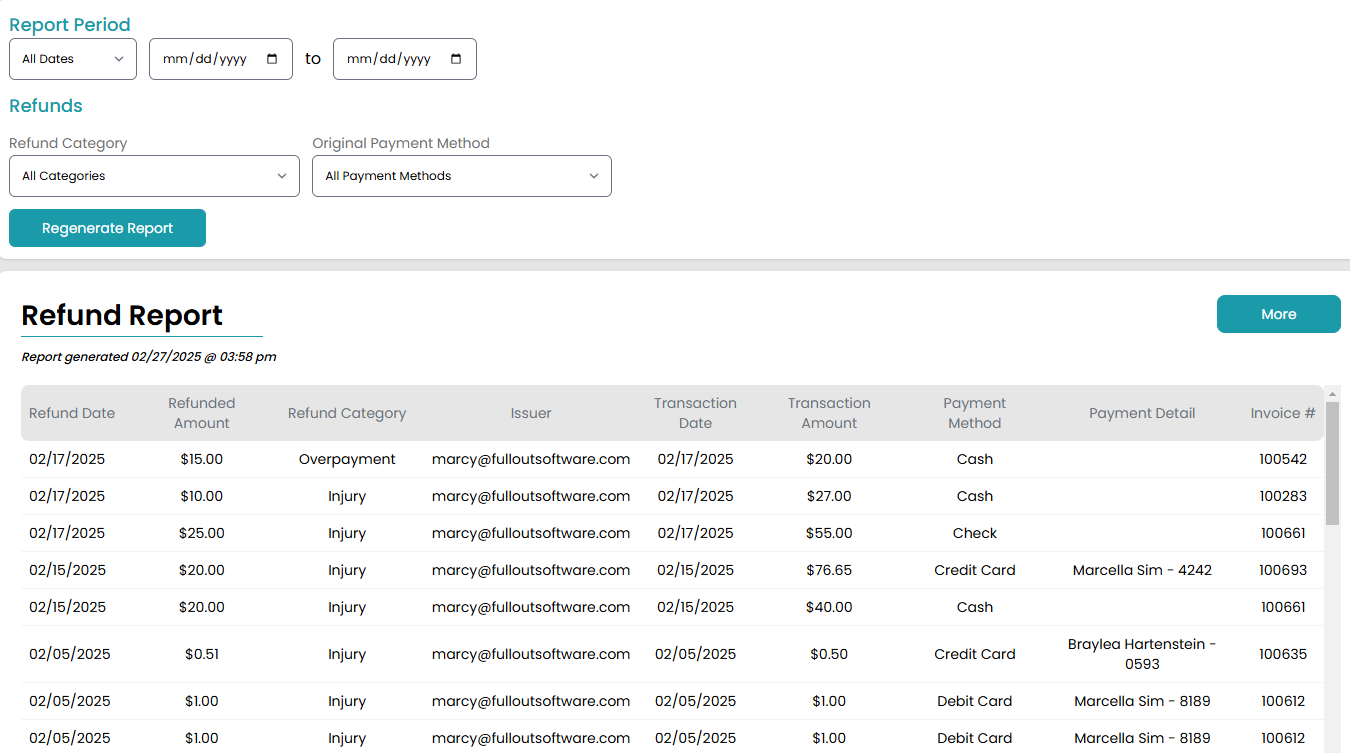This screenshot has width=1350, height=753.
Task: Open the Original Payment Method dropdown
Action: coord(461,176)
